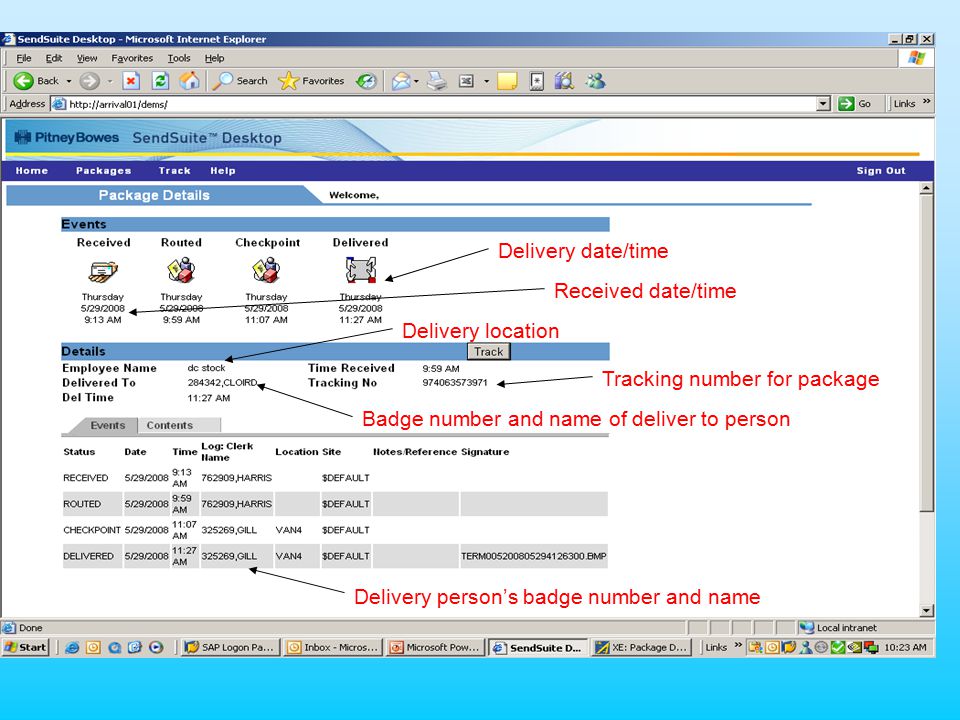Screen dimensions: 960x720
Task: Open the Back button history dropdown
Action: coord(69,81)
